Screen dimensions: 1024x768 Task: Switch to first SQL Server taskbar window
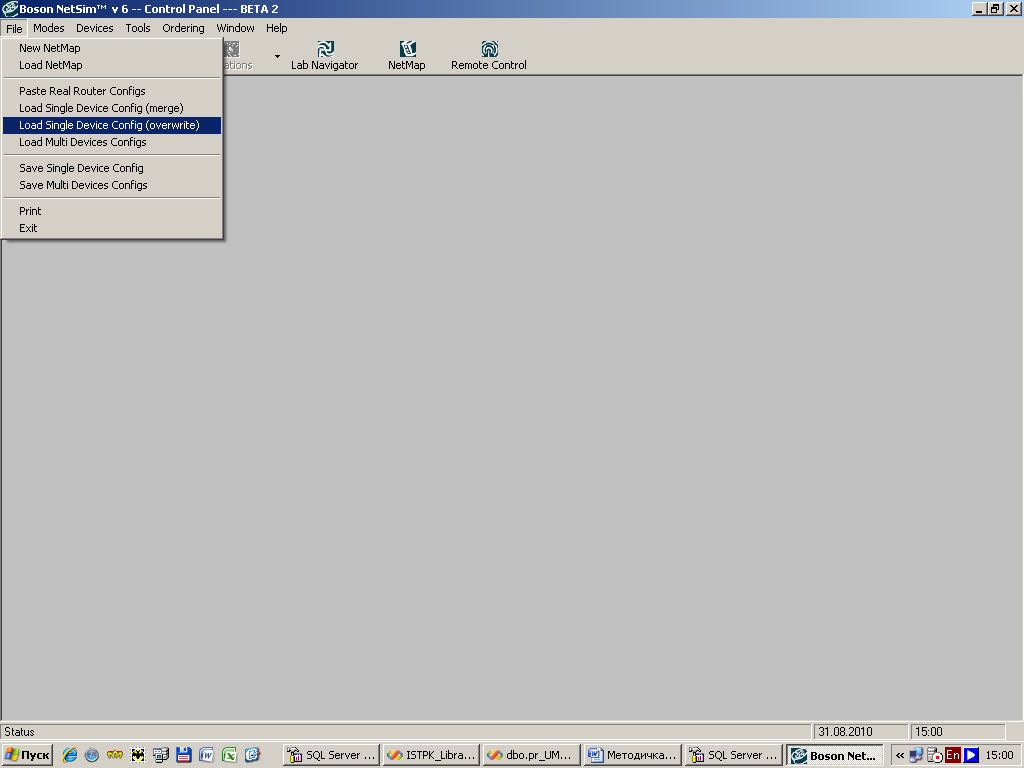pyautogui.click(x=332, y=755)
